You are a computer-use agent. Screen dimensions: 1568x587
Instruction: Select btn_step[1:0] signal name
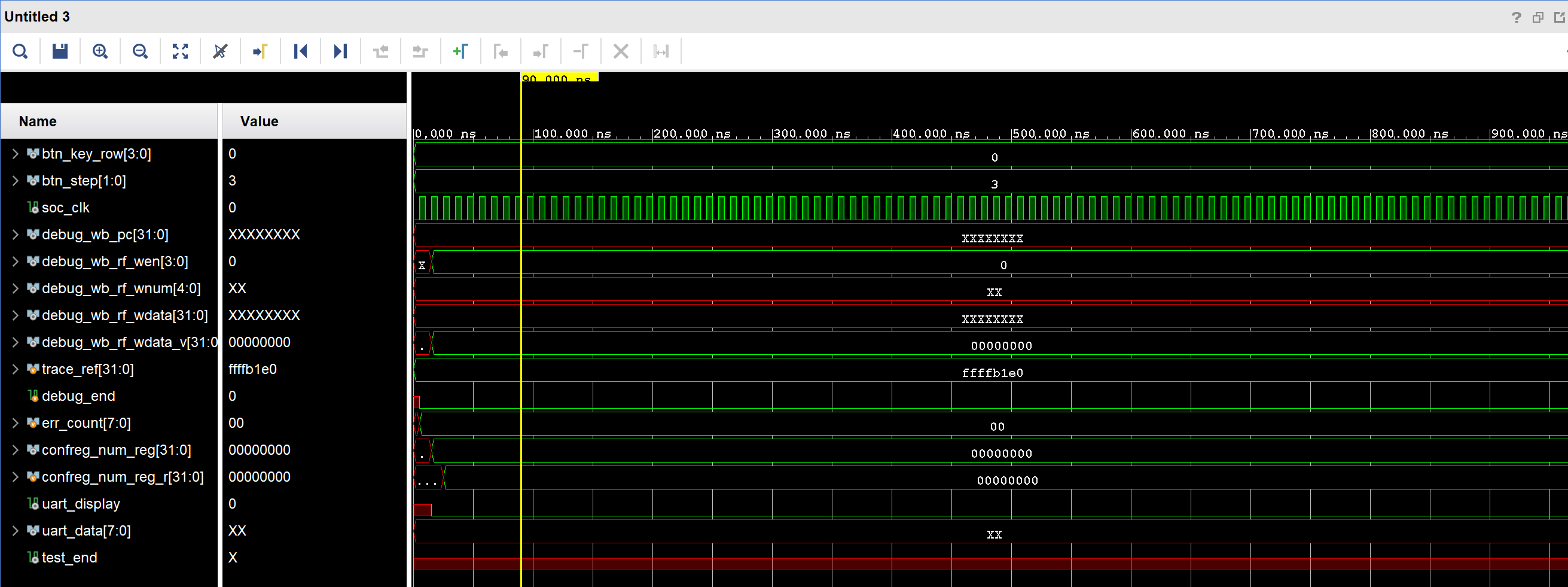pyautogui.click(x=83, y=181)
